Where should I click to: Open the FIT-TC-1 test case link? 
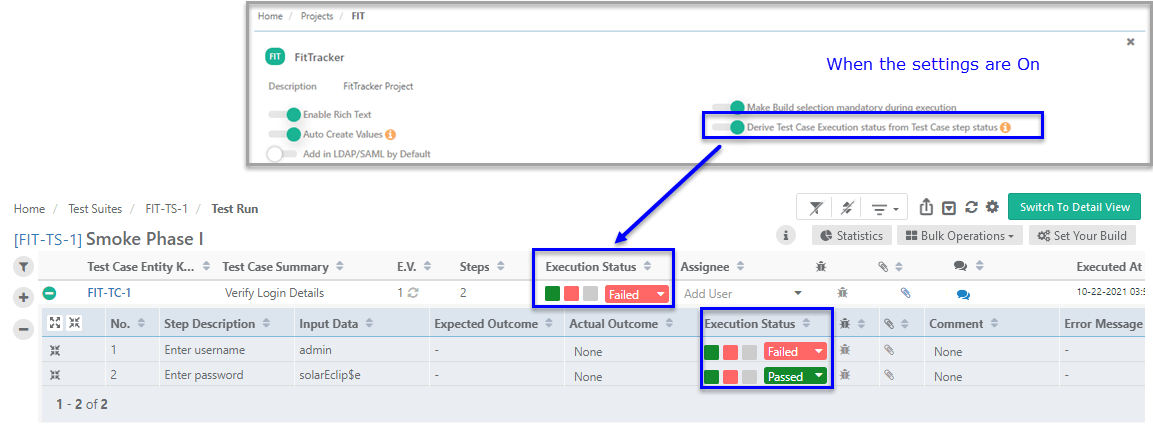[x=109, y=292]
